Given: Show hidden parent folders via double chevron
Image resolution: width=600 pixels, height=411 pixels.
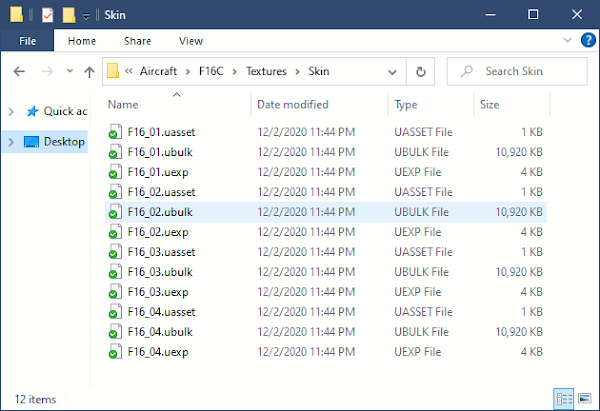Looking at the screenshot, I should click(x=129, y=71).
